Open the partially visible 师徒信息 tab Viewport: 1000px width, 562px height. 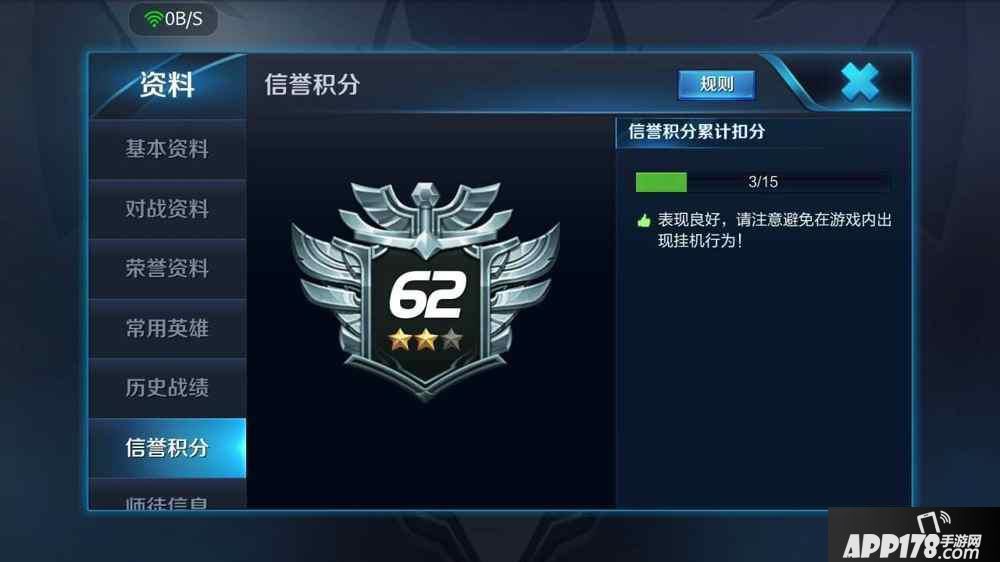(x=167, y=496)
